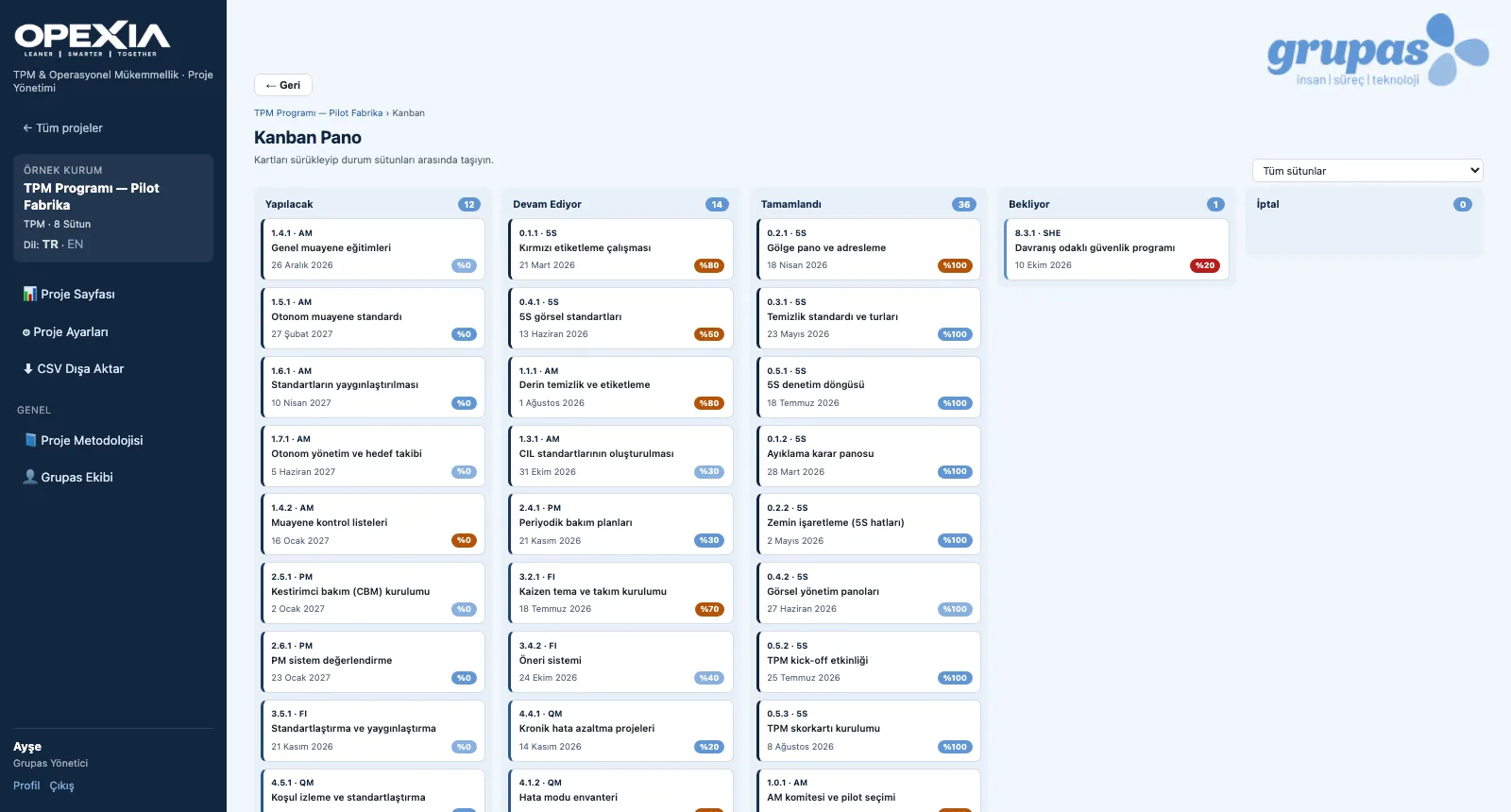The height and width of the screenshot is (812, 1511).
Task: Click the Devam Ediyor count badge 14
Action: point(717,205)
